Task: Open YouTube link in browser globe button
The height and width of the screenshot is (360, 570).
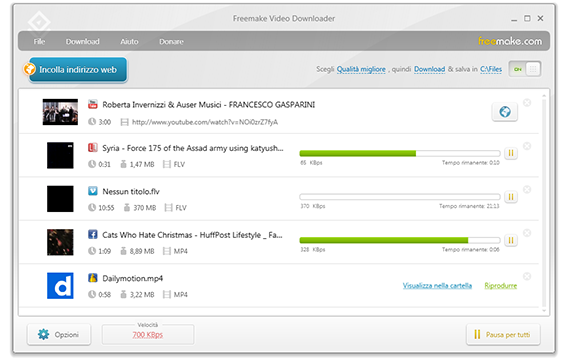Action: [x=505, y=112]
